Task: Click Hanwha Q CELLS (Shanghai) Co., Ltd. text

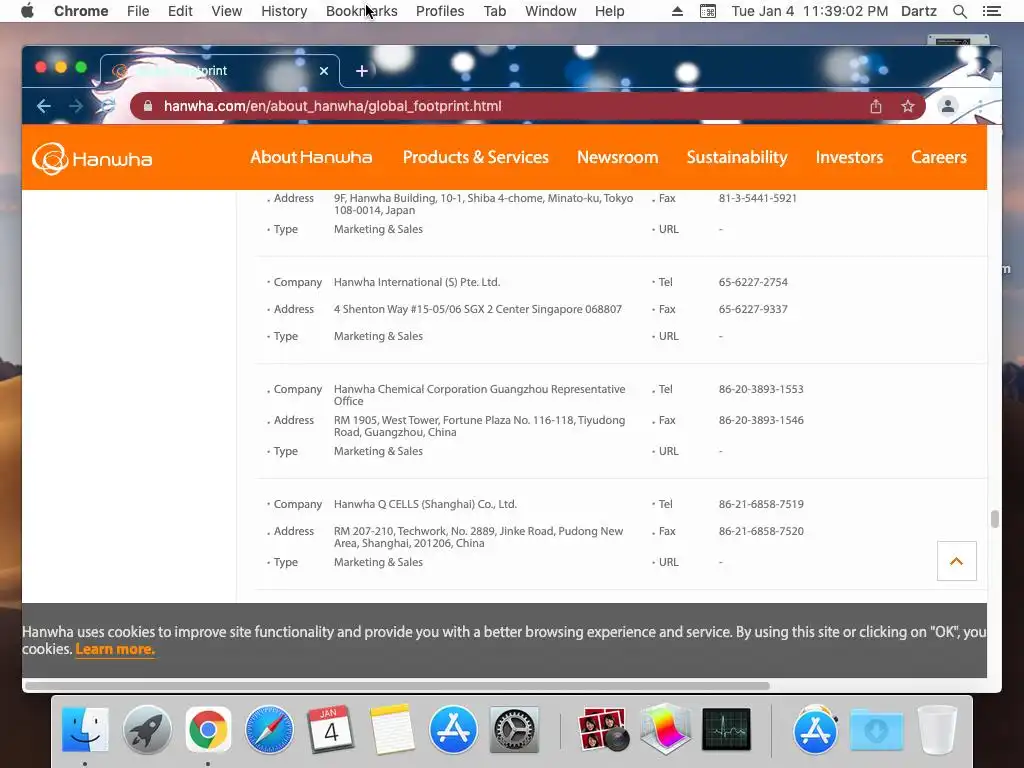Action: point(425,504)
